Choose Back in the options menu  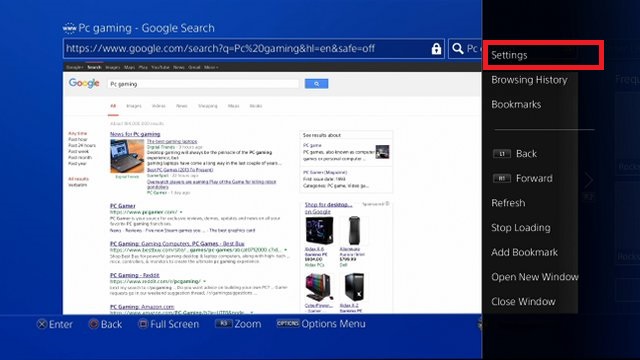(x=526, y=154)
